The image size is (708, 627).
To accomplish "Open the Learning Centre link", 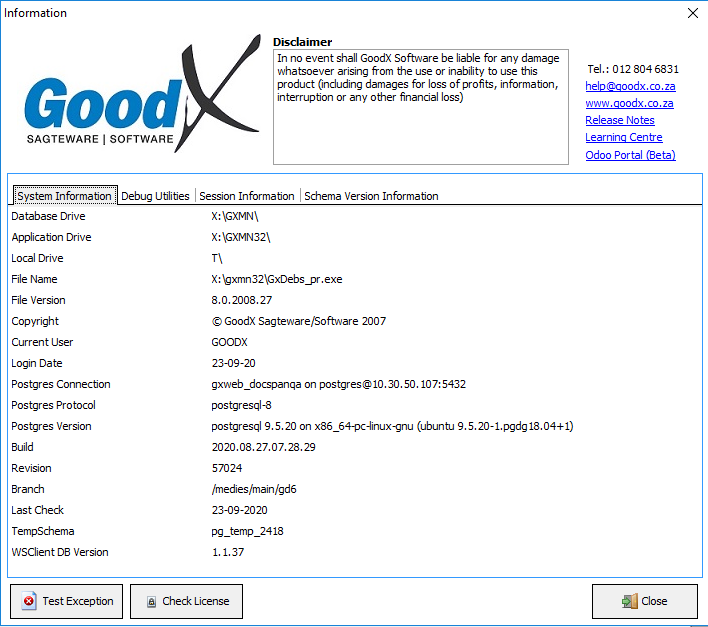I will tap(624, 137).
